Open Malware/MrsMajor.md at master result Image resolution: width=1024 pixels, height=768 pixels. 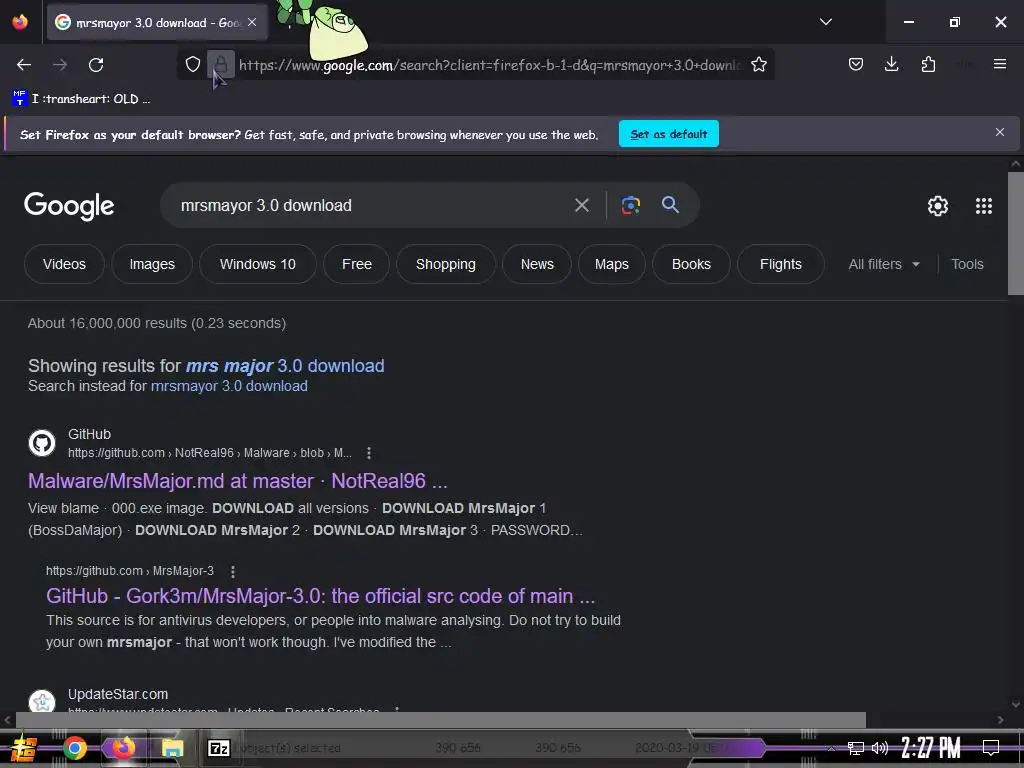[x=238, y=481]
